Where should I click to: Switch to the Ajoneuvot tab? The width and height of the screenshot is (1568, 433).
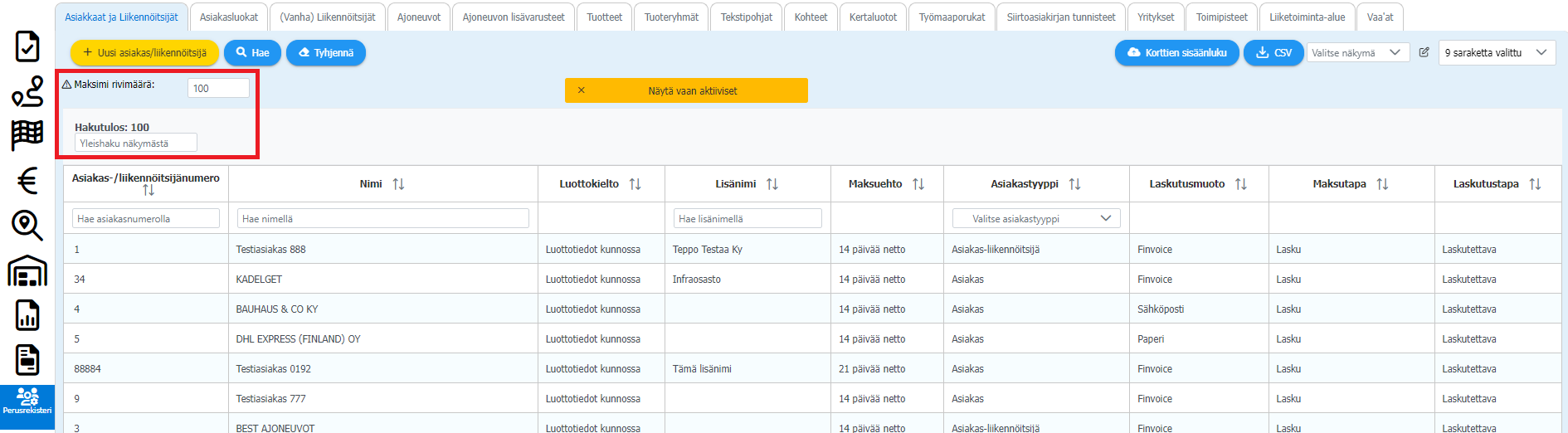pos(419,17)
